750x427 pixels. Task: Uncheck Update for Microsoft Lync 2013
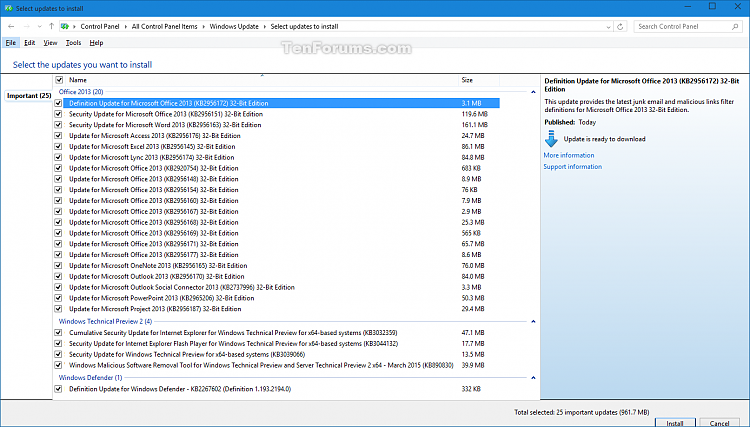pos(58,157)
